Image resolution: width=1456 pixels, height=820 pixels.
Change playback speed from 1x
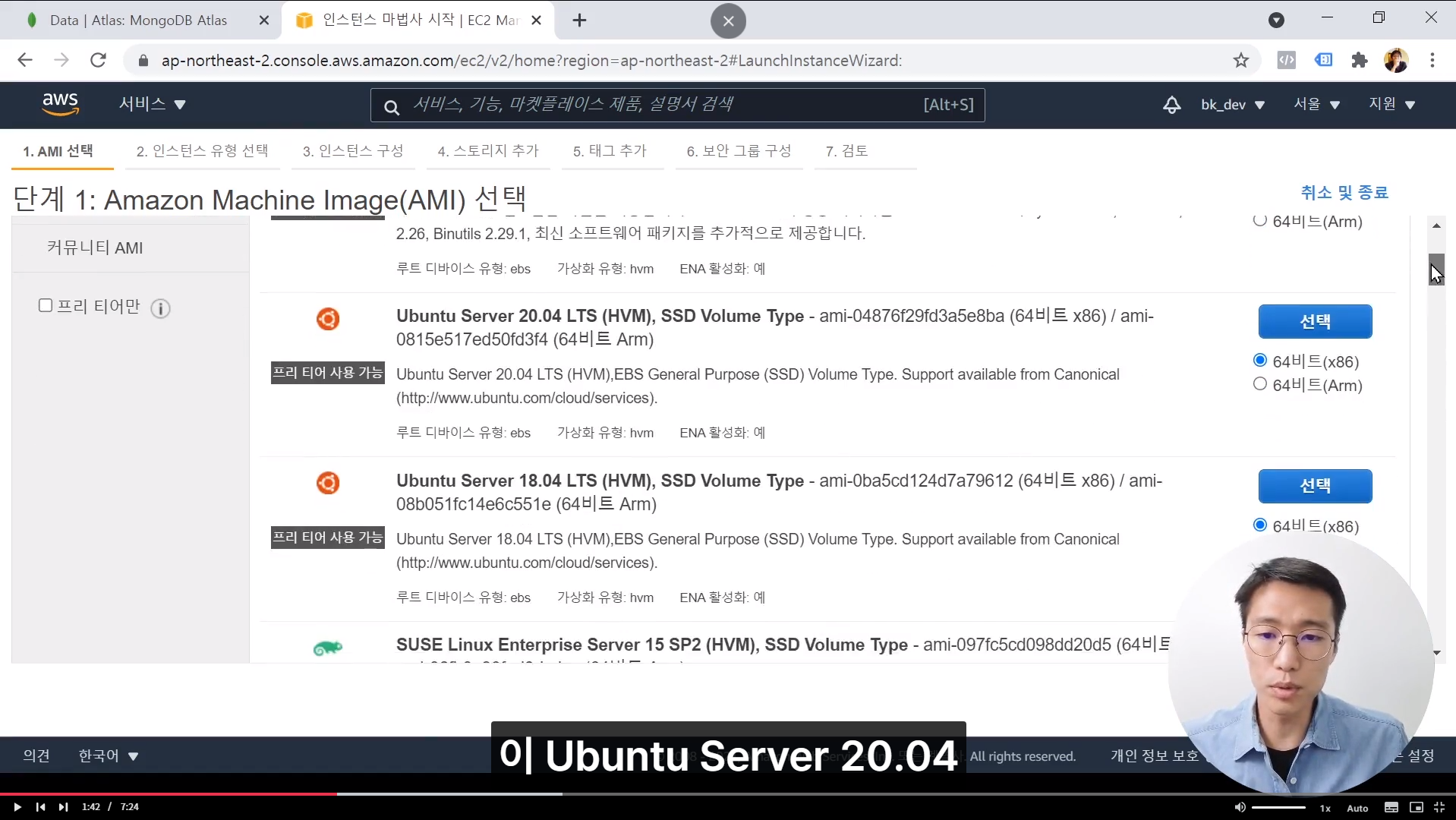pos(1325,809)
